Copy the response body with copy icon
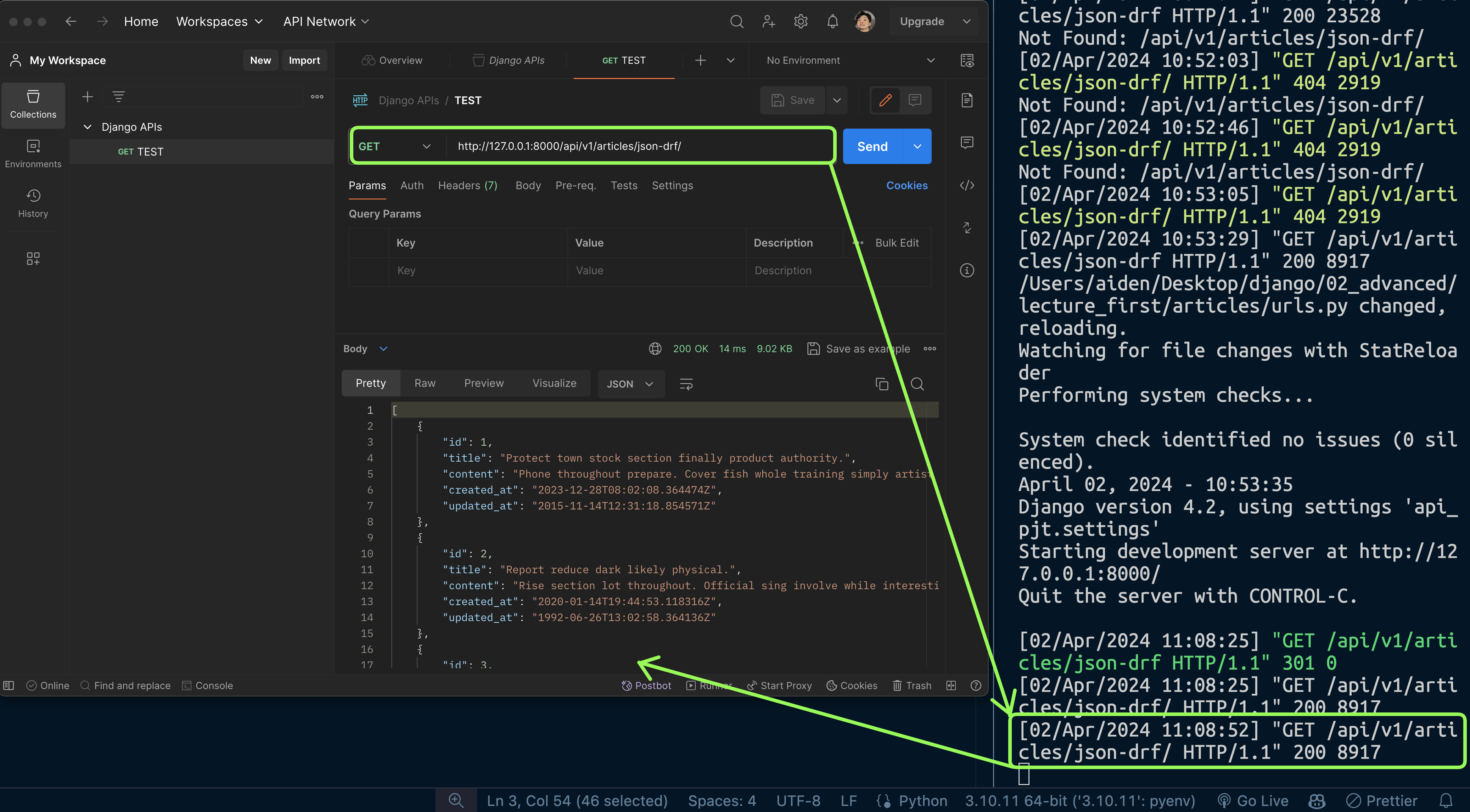Viewport: 1470px width, 812px height. coord(882,384)
